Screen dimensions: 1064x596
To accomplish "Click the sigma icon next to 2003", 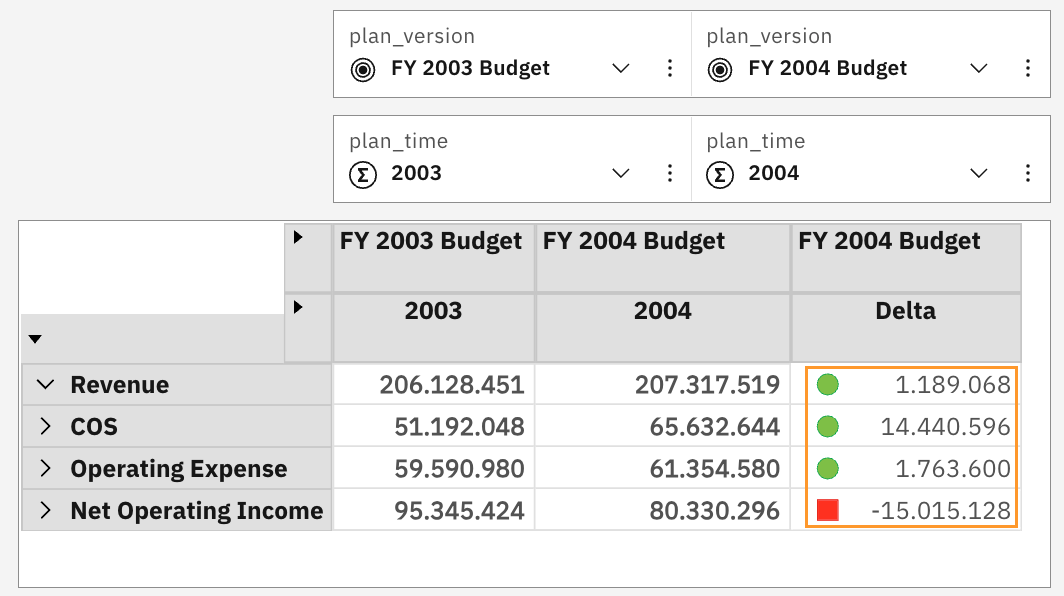I will tap(362, 174).
